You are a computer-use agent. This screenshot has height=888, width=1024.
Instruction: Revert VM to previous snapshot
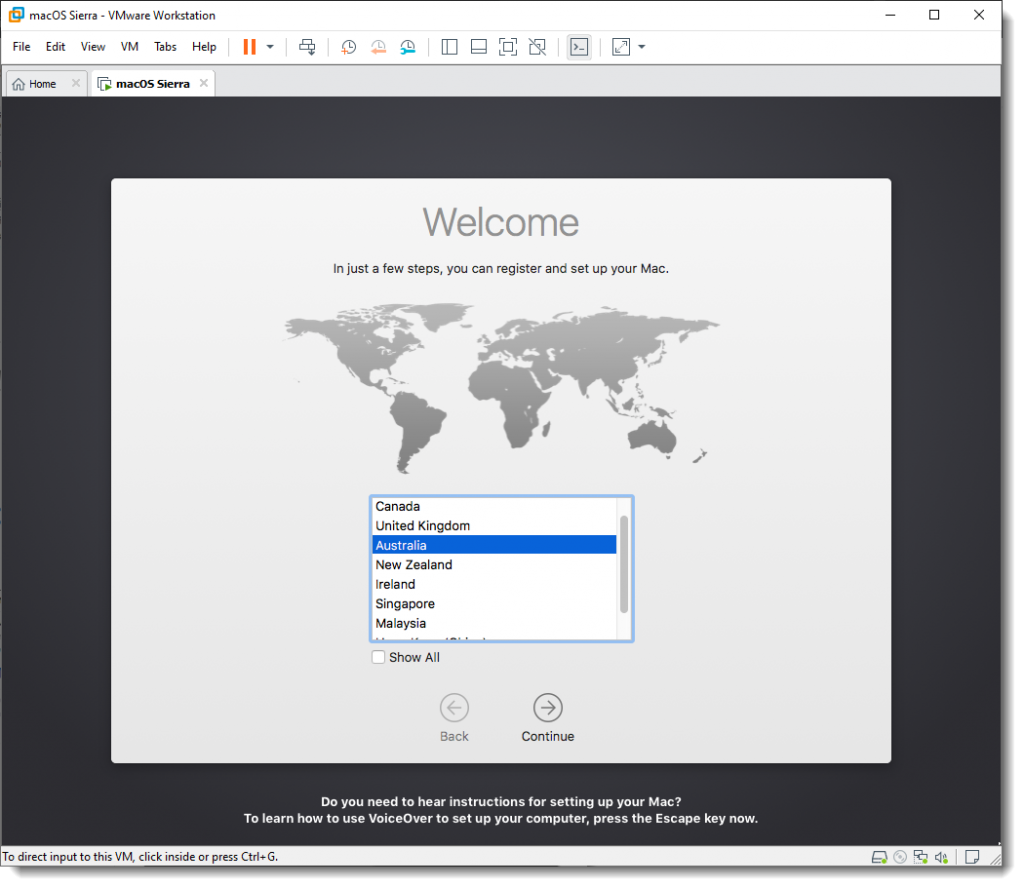click(378, 47)
